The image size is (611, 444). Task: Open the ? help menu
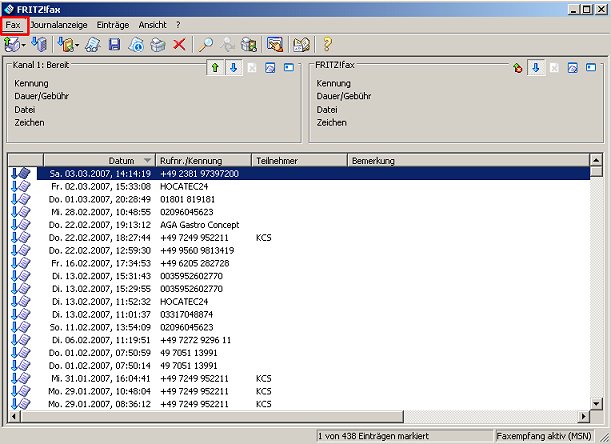pos(178,25)
